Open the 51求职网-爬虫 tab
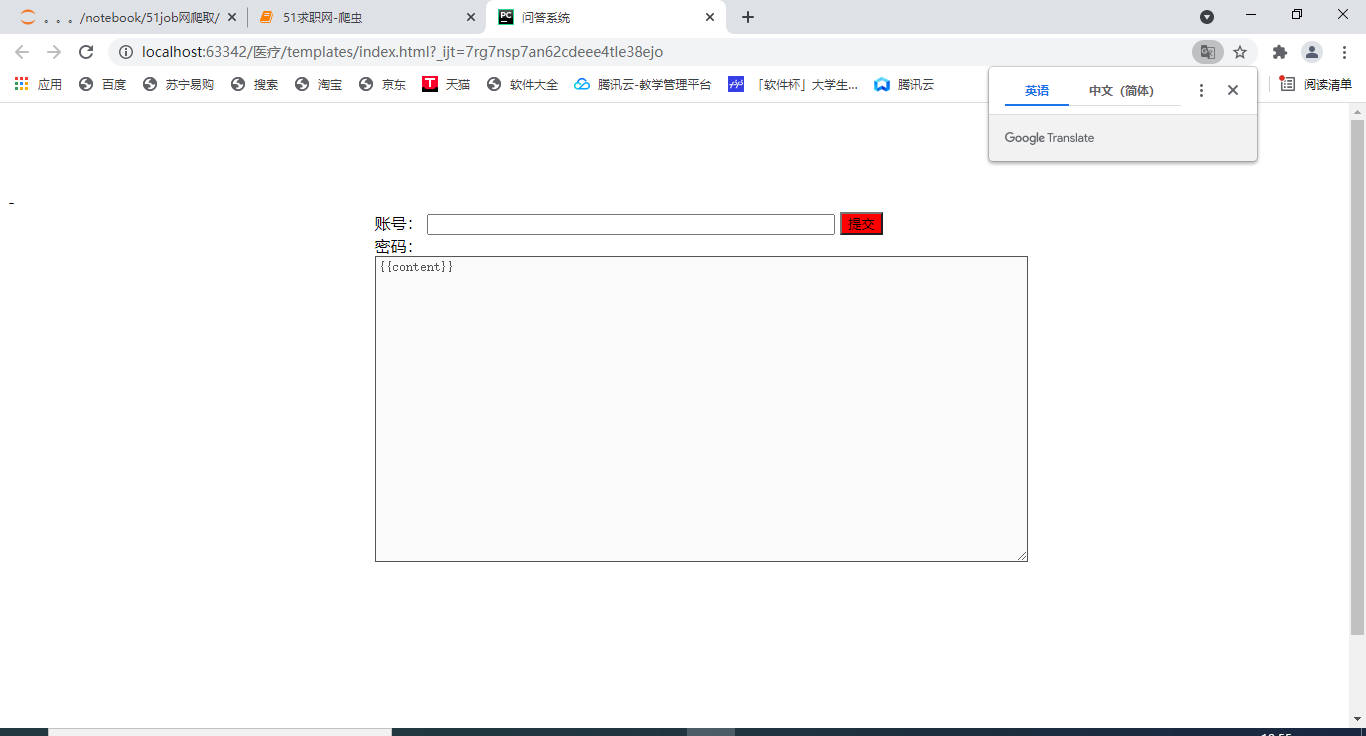 [x=365, y=17]
